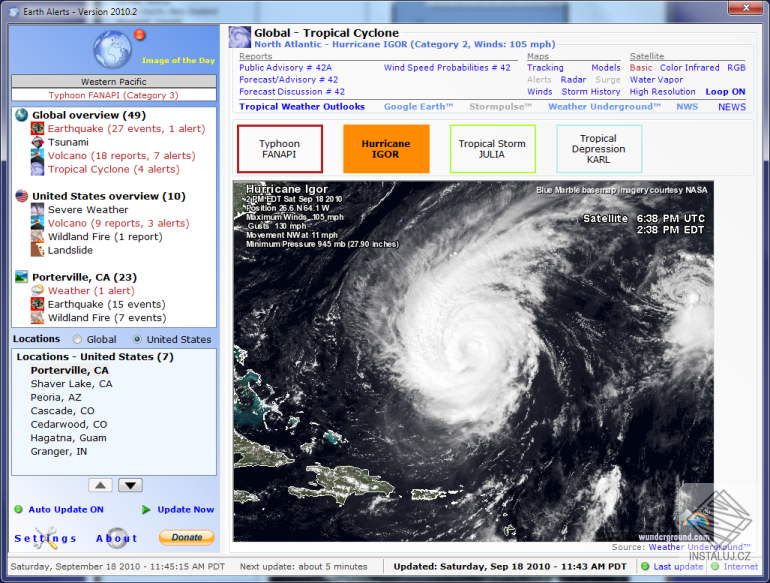
Task: Open the NWS link
Action: tap(687, 107)
